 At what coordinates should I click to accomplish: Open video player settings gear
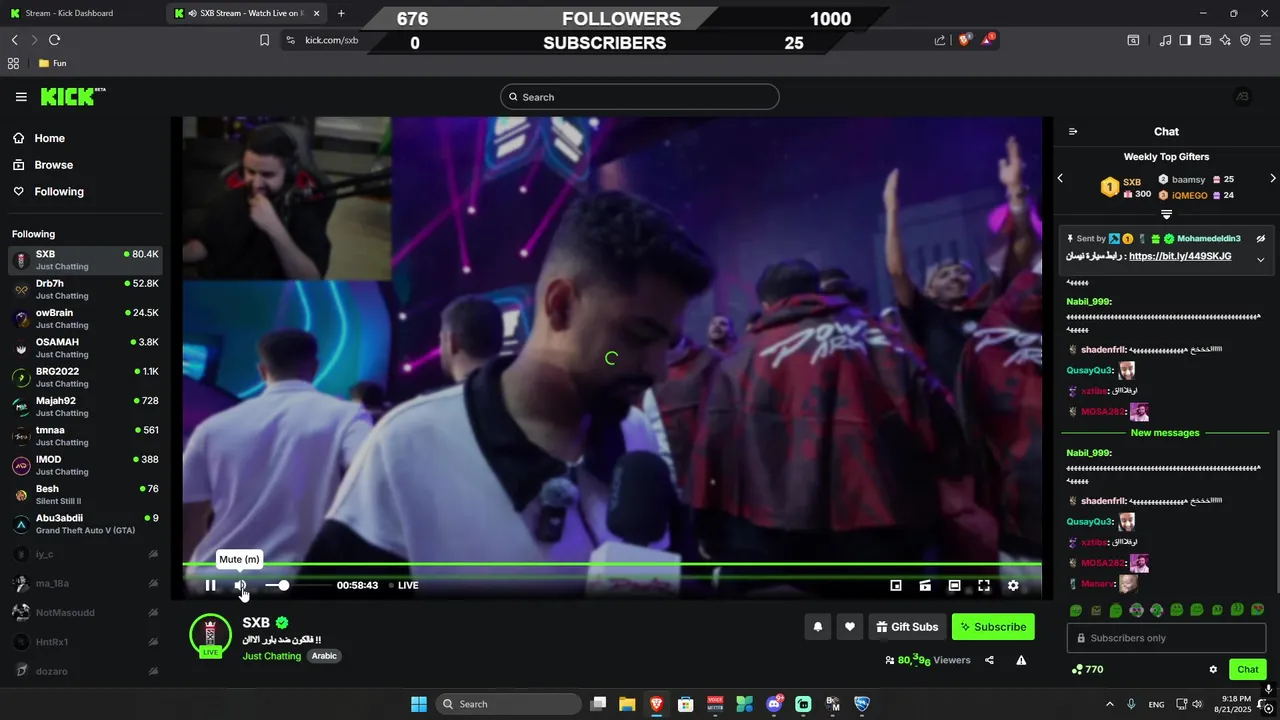[x=1013, y=585]
